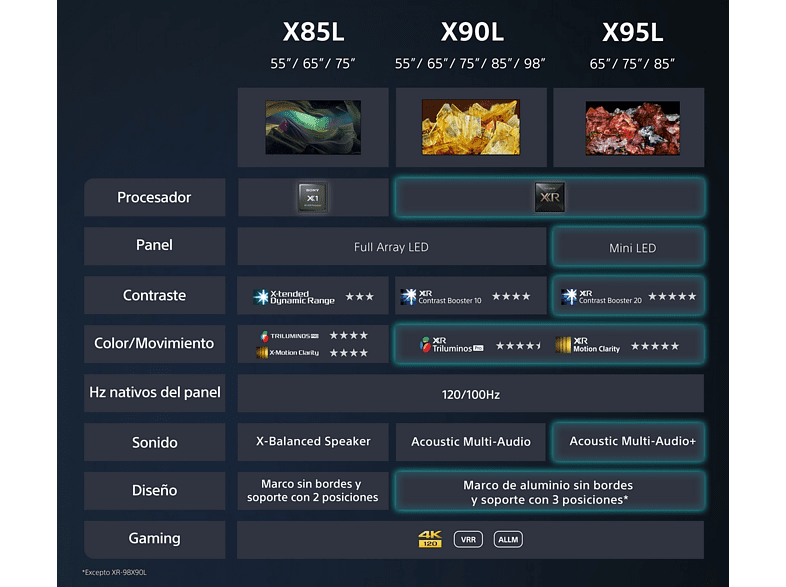Click Marco de aluminio sin bordes design cell
Viewport: 786px width, 587px height.
point(550,492)
